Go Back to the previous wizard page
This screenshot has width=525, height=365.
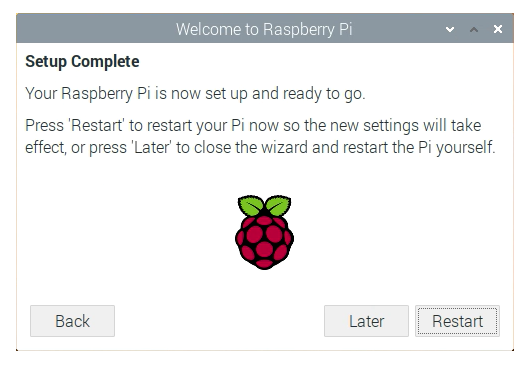click(x=72, y=321)
